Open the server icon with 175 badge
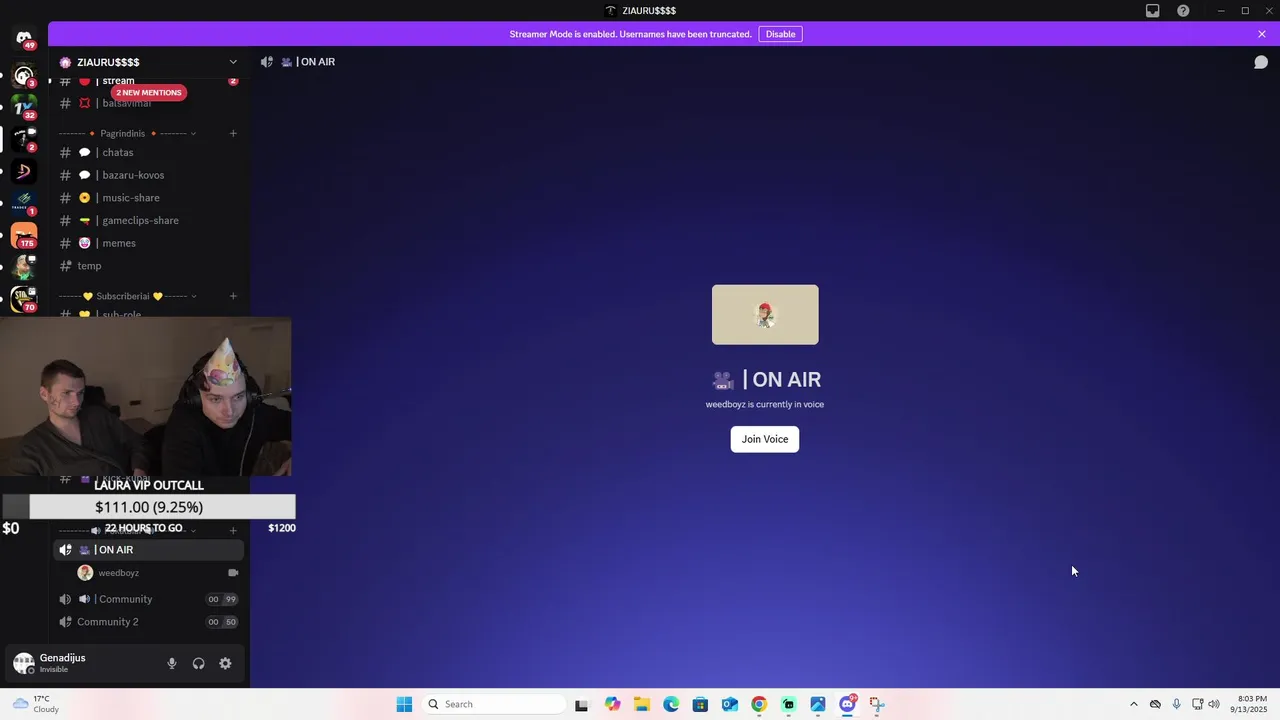 tap(24, 236)
